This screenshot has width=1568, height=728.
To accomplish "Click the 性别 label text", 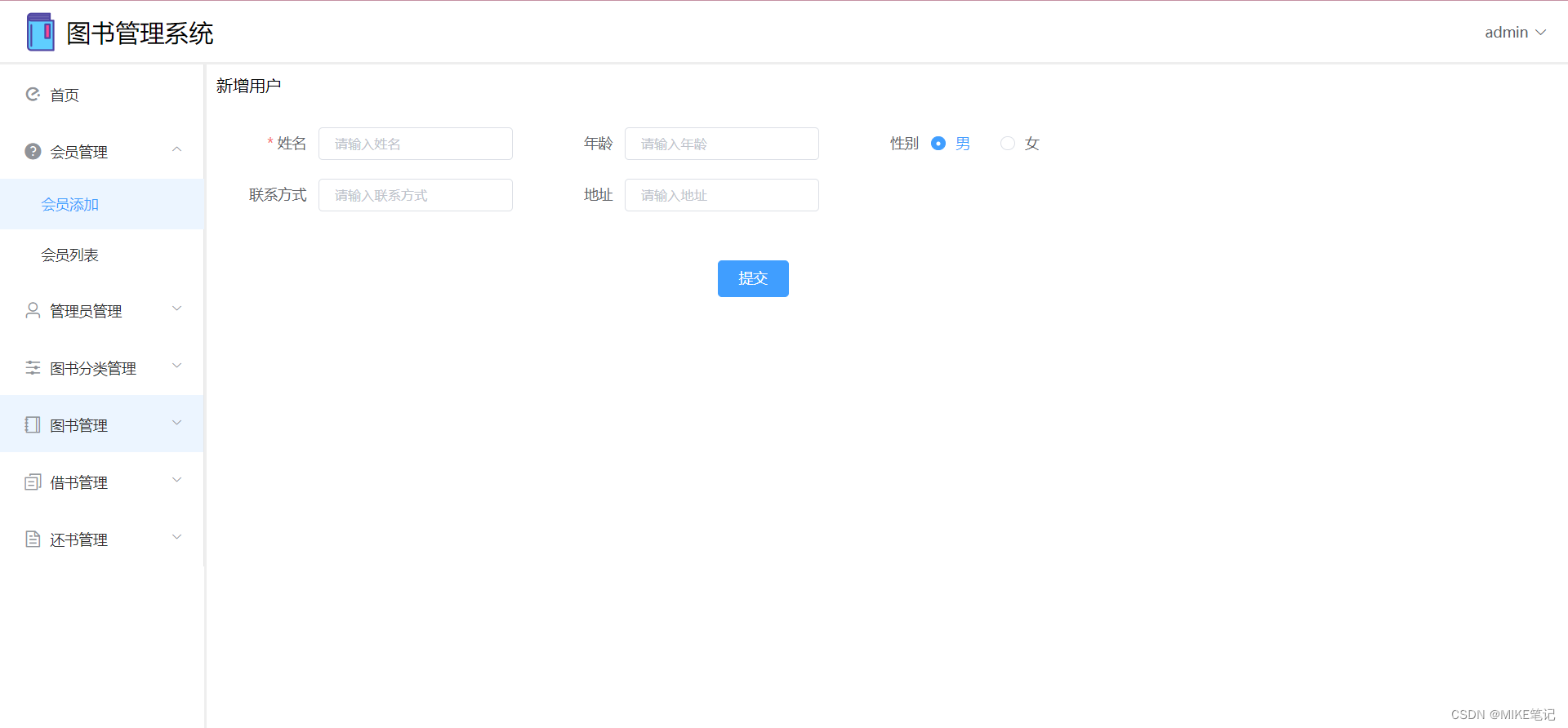I will (x=904, y=144).
